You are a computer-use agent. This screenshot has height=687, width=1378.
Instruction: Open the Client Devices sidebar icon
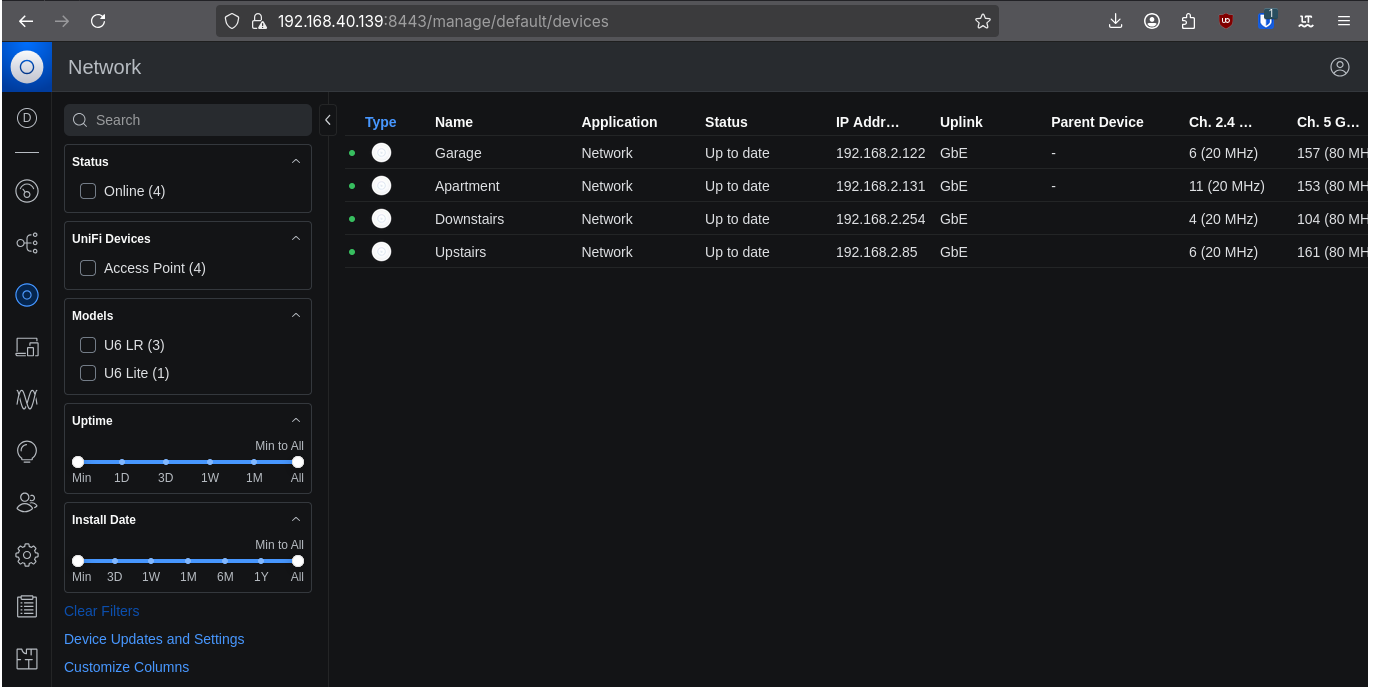(27, 347)
